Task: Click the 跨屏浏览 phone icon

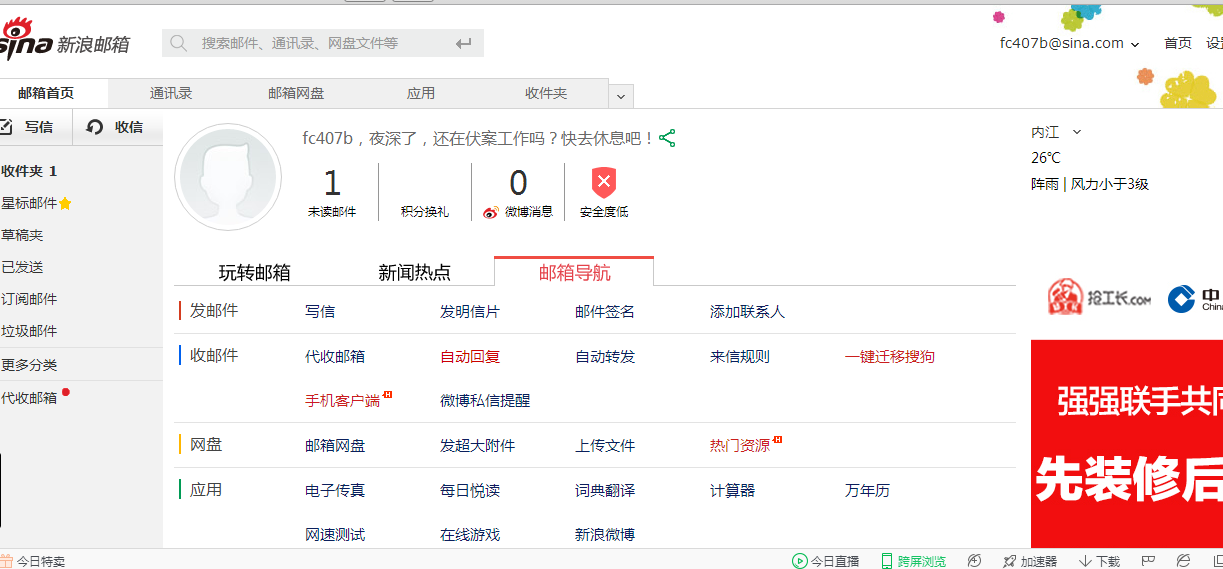Action: point(886,561)
